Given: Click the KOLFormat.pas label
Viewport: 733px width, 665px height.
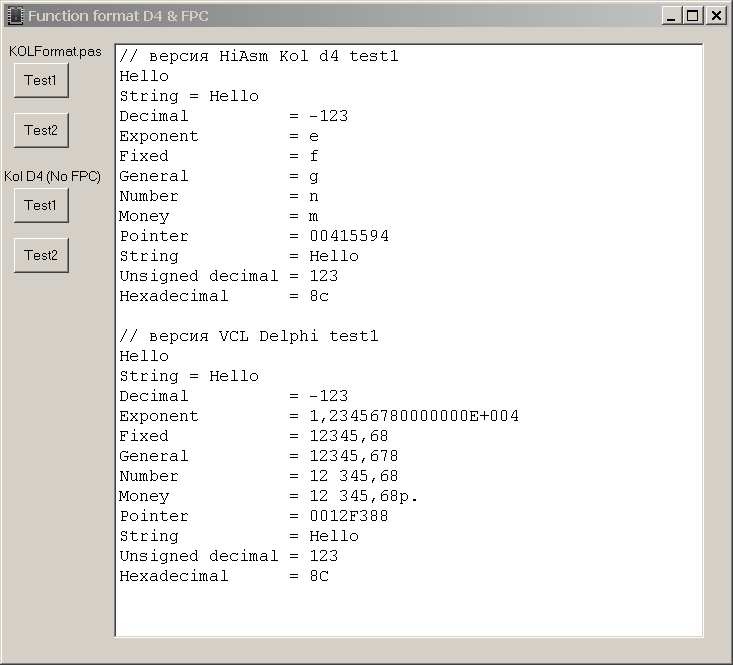Looking at the screenshot, I should click(55, 51).
